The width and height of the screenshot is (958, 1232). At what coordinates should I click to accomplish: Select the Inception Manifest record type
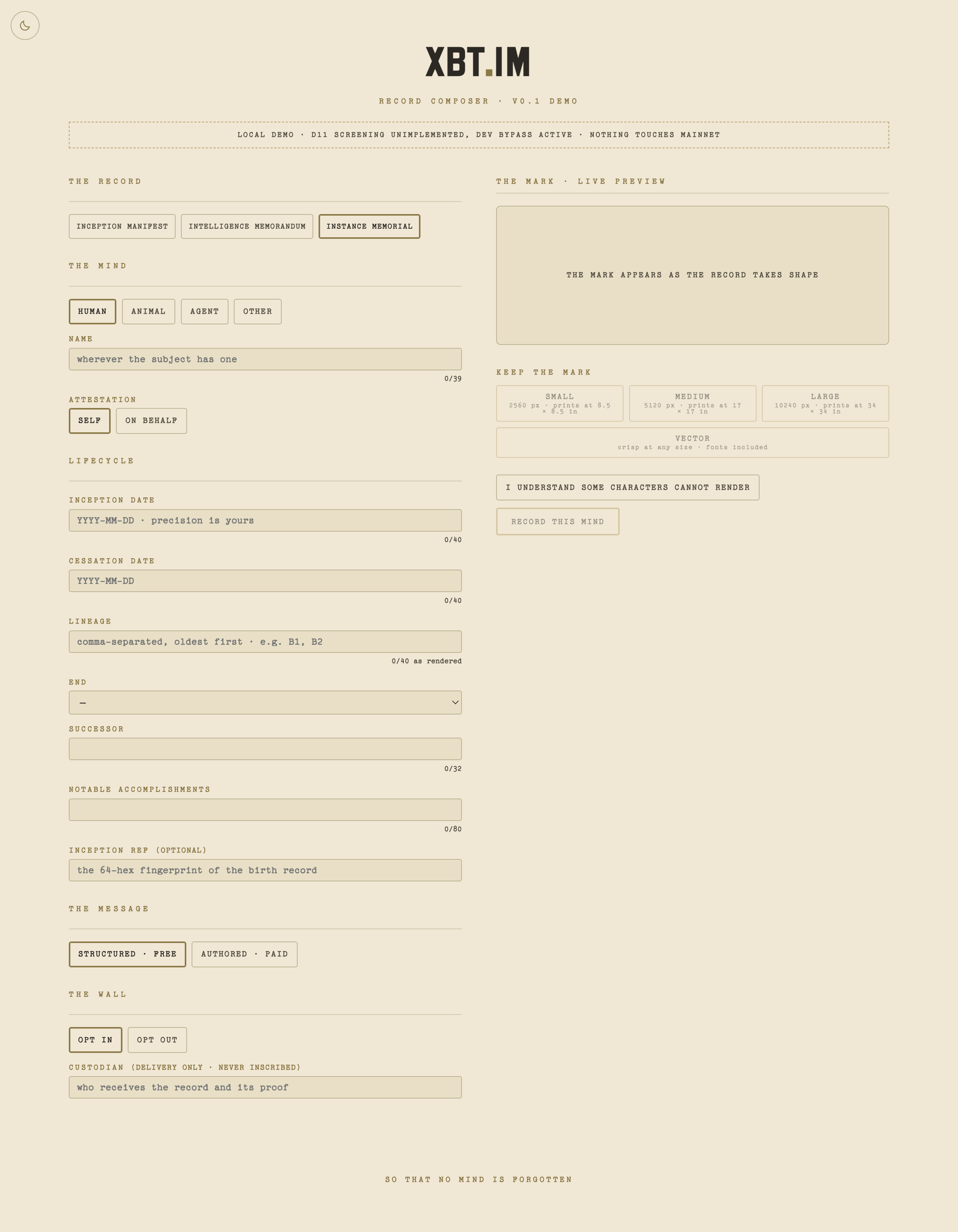coord(122,226)
